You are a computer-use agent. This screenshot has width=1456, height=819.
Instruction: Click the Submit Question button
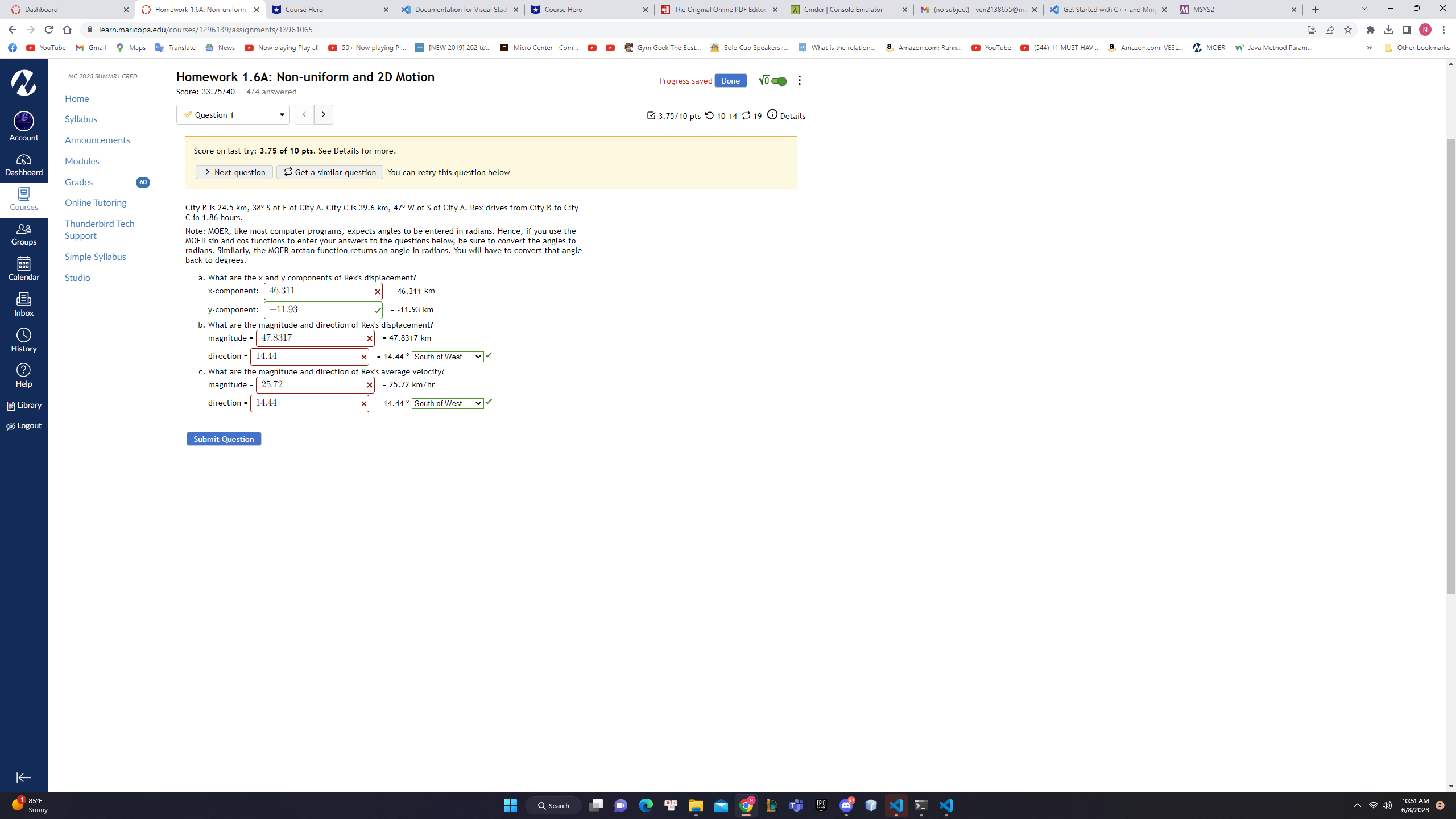[224, 439]
